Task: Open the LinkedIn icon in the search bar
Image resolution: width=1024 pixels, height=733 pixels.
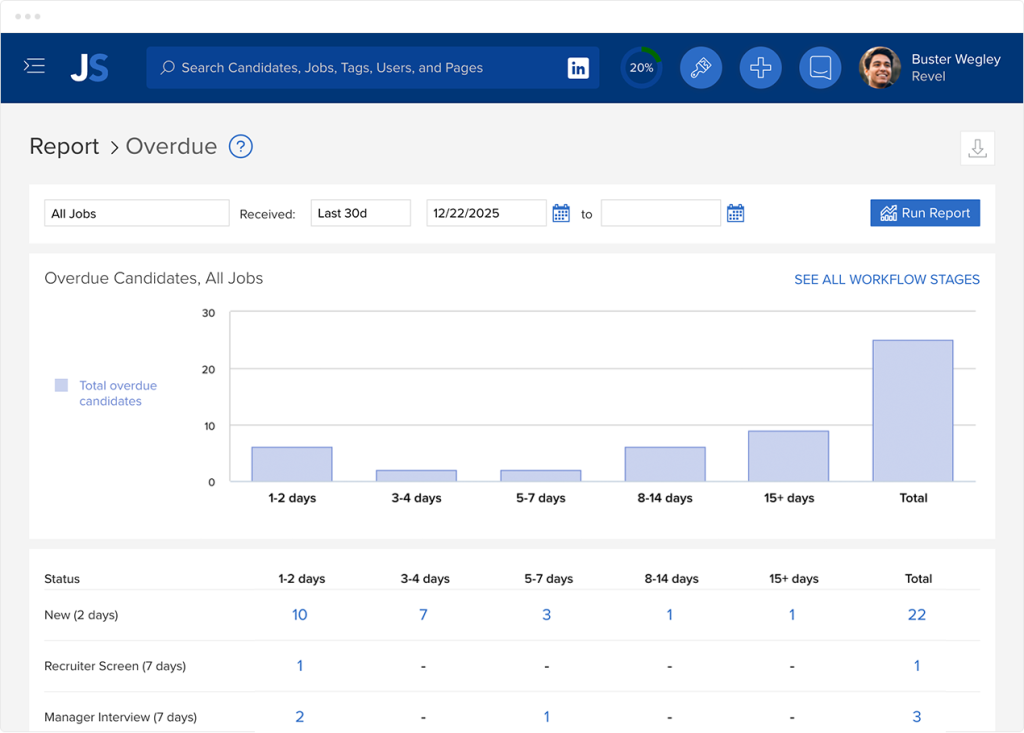Action: coord(578,67)
